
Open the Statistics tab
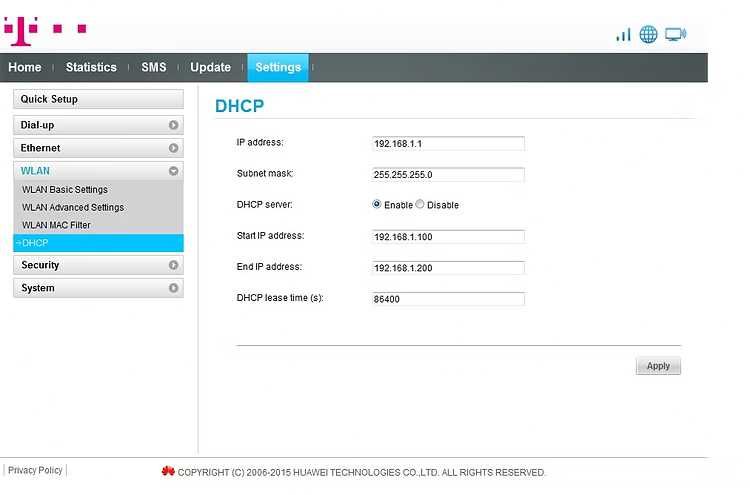click(x=91, y=67)
